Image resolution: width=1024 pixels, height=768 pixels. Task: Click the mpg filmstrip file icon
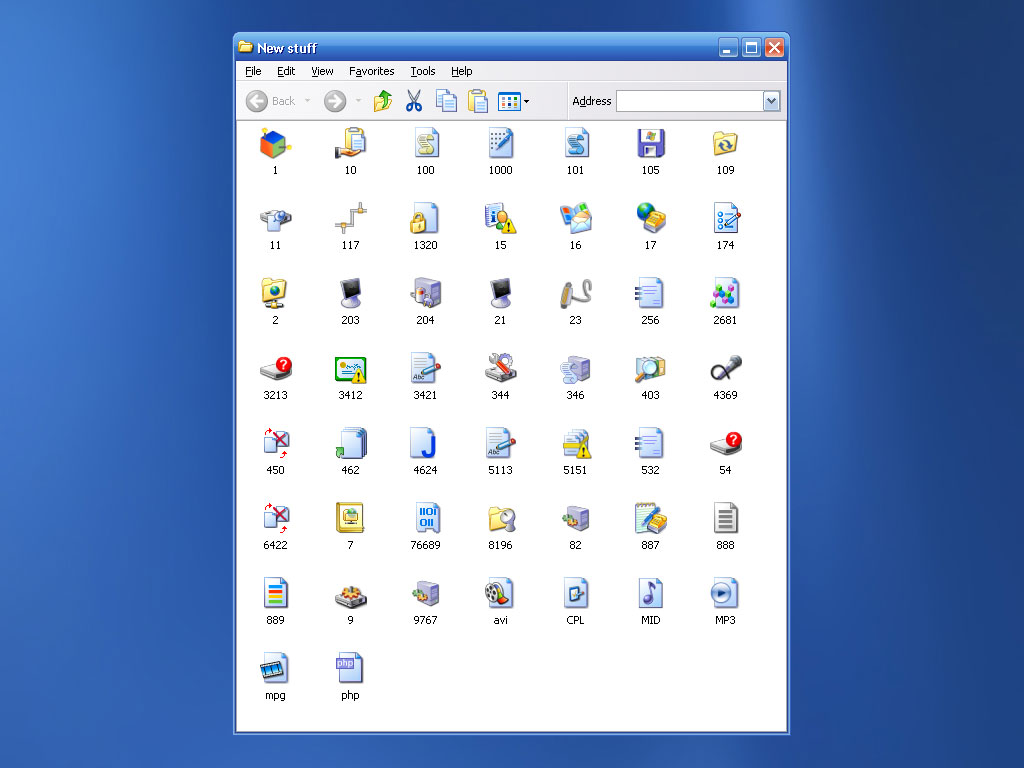coord(275,669)
